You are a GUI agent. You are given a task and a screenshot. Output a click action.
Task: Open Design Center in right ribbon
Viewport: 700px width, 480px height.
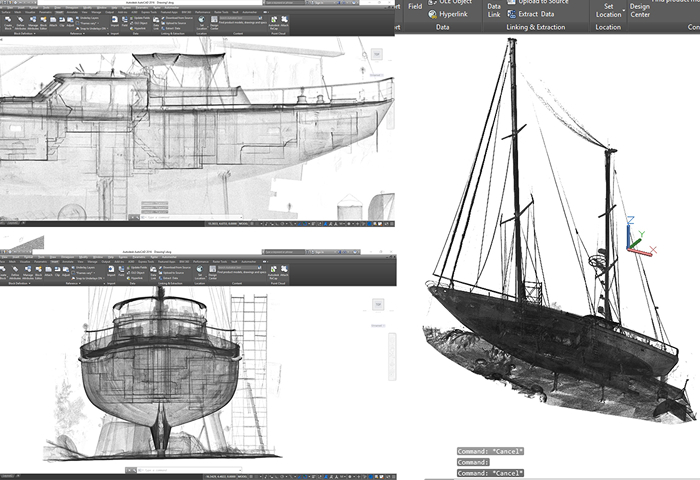pos(640,10)
